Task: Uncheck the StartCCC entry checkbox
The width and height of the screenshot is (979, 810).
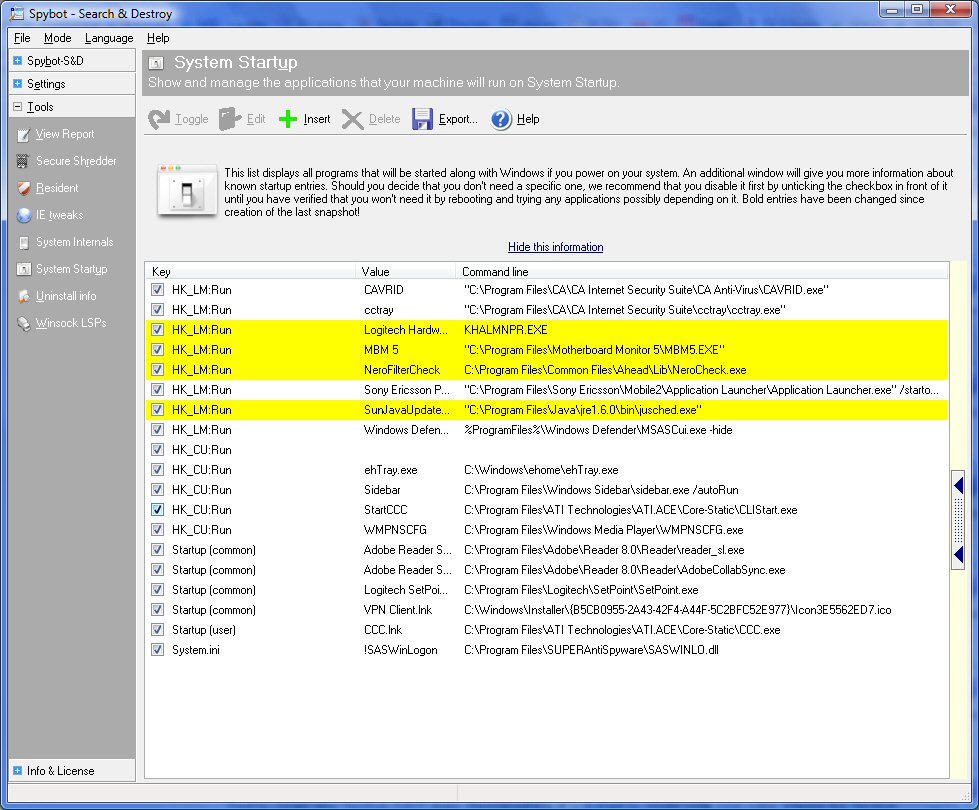Action: click(x=157, y=510)
